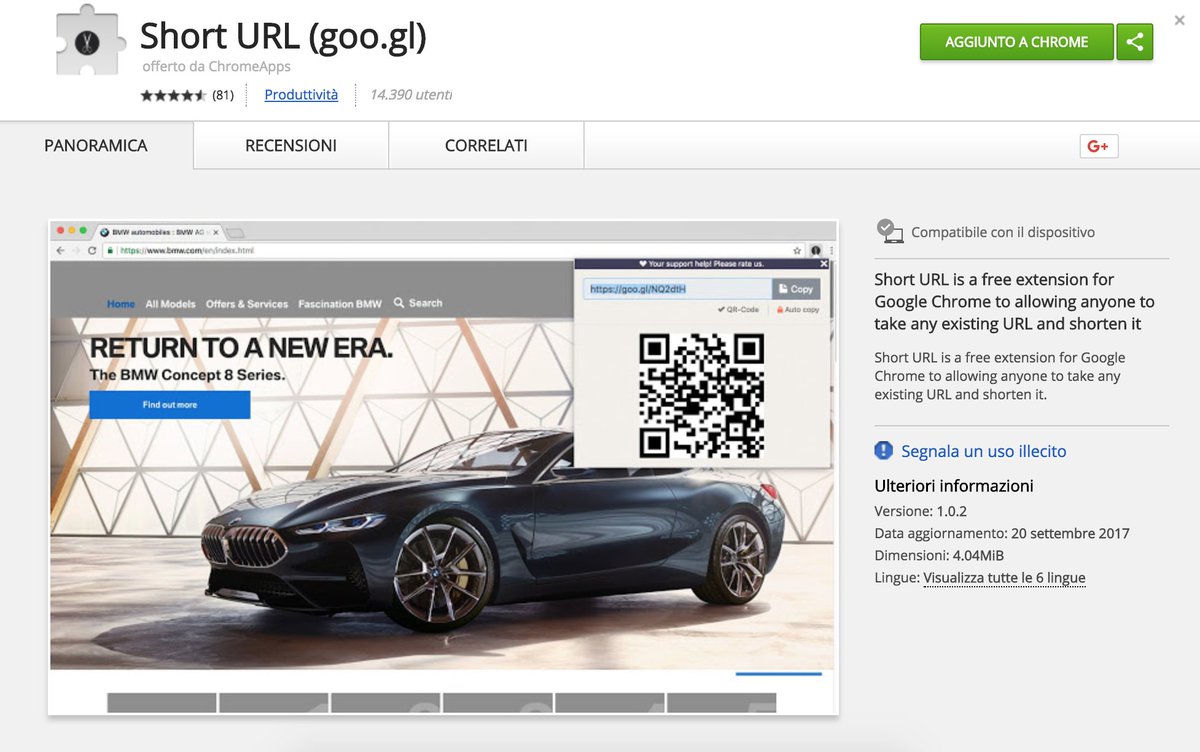Click Offers & Services in BMW navigation

click(x=247, y=303)
